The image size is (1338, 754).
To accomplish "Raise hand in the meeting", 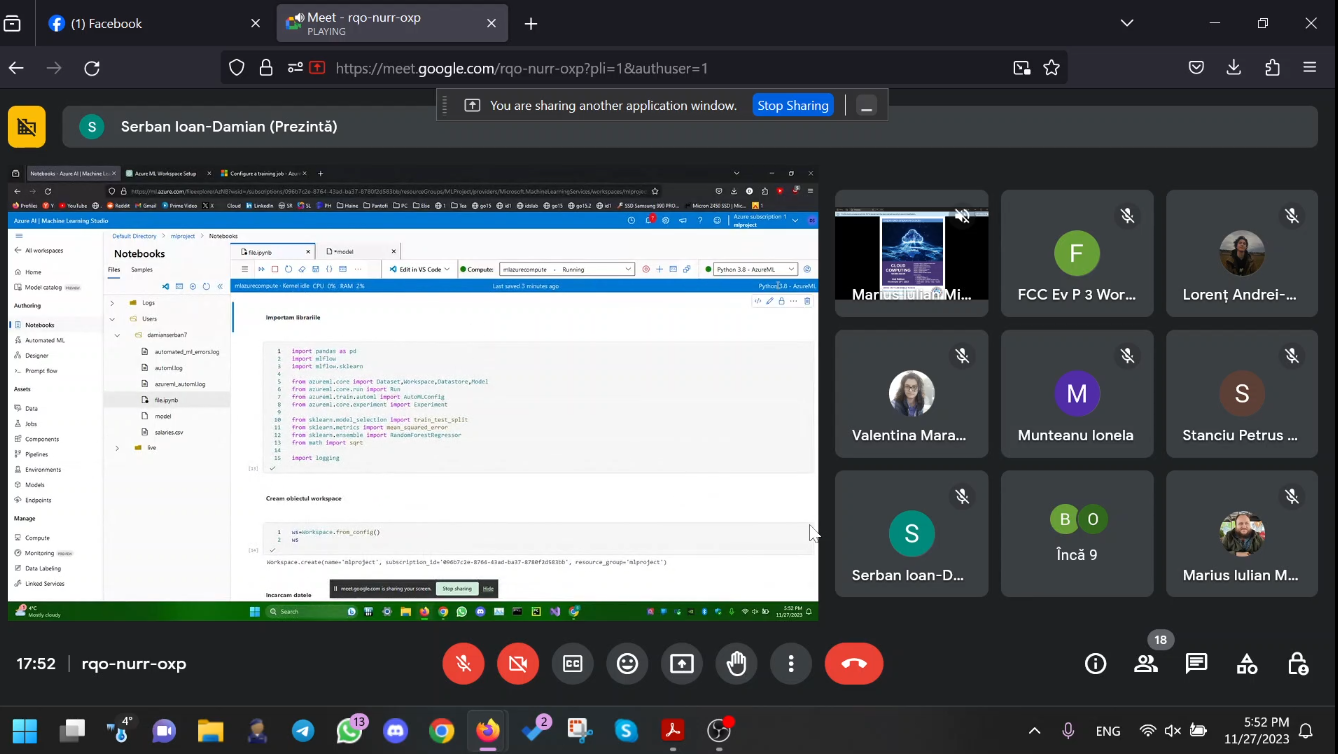I will pos(737,664).
